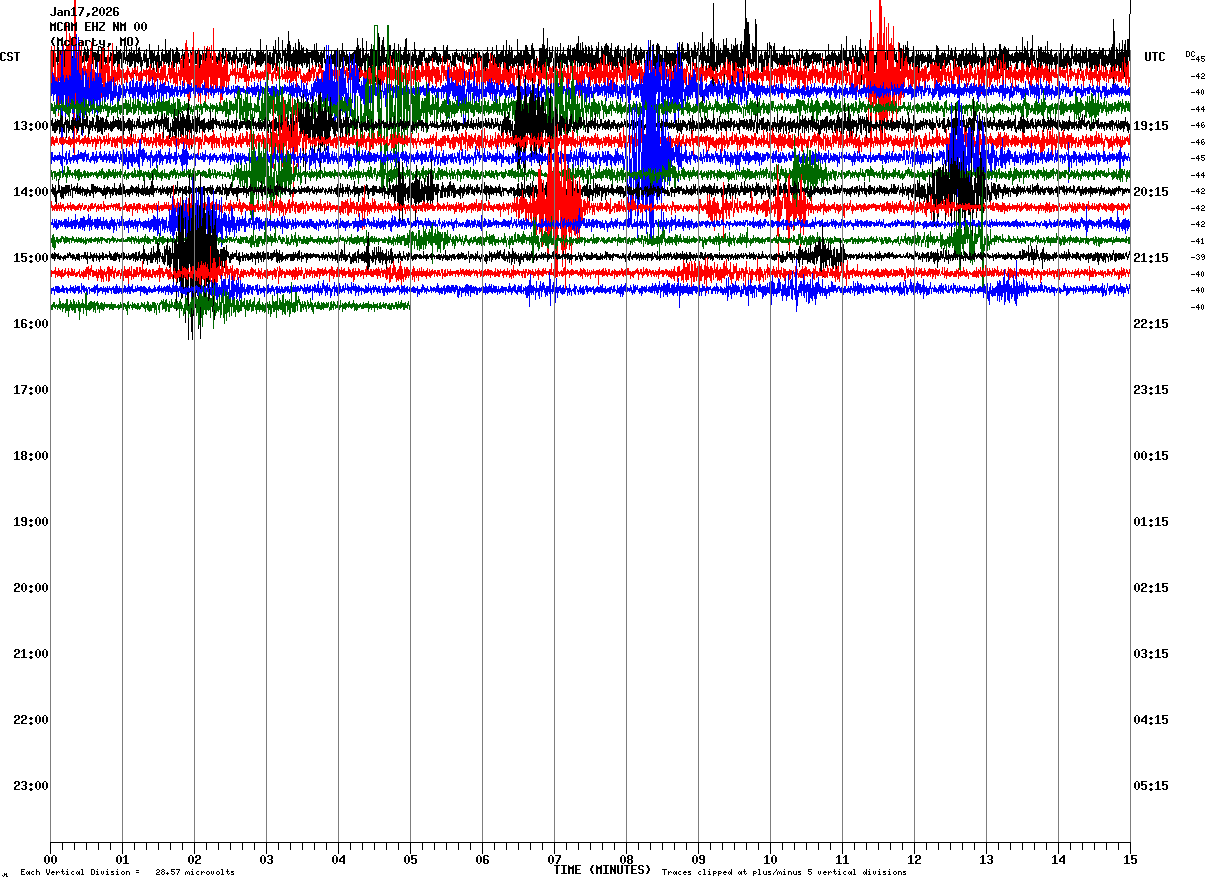Click minute tick label "11" on time axis
The width and height of the screenshot is (1210, 886).
tap(842, 860)
